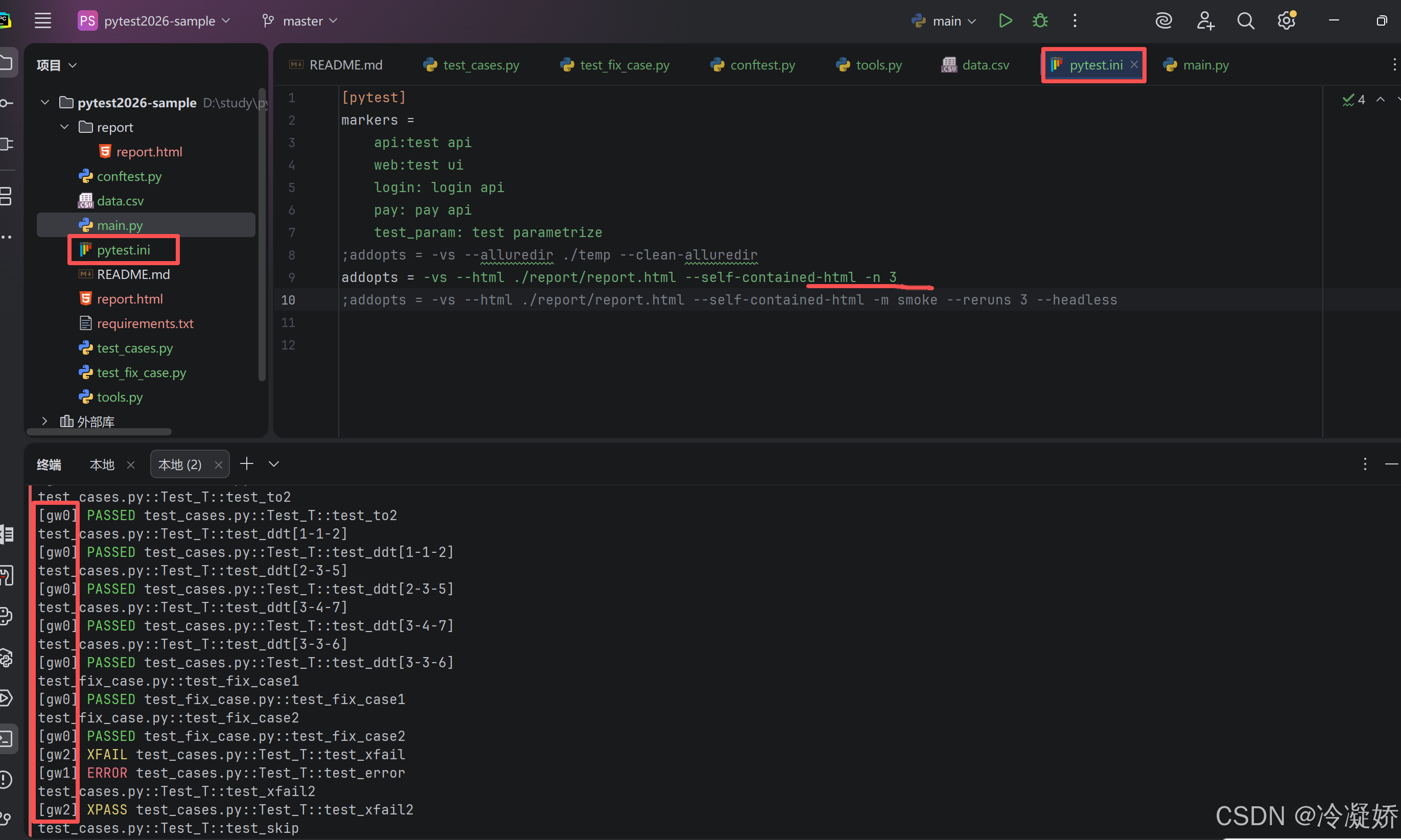Image resolution: width=1401 pixels, height=840 pixels.
Task: Close the 本地 (2) terminal tab
Action: [219, 465]
